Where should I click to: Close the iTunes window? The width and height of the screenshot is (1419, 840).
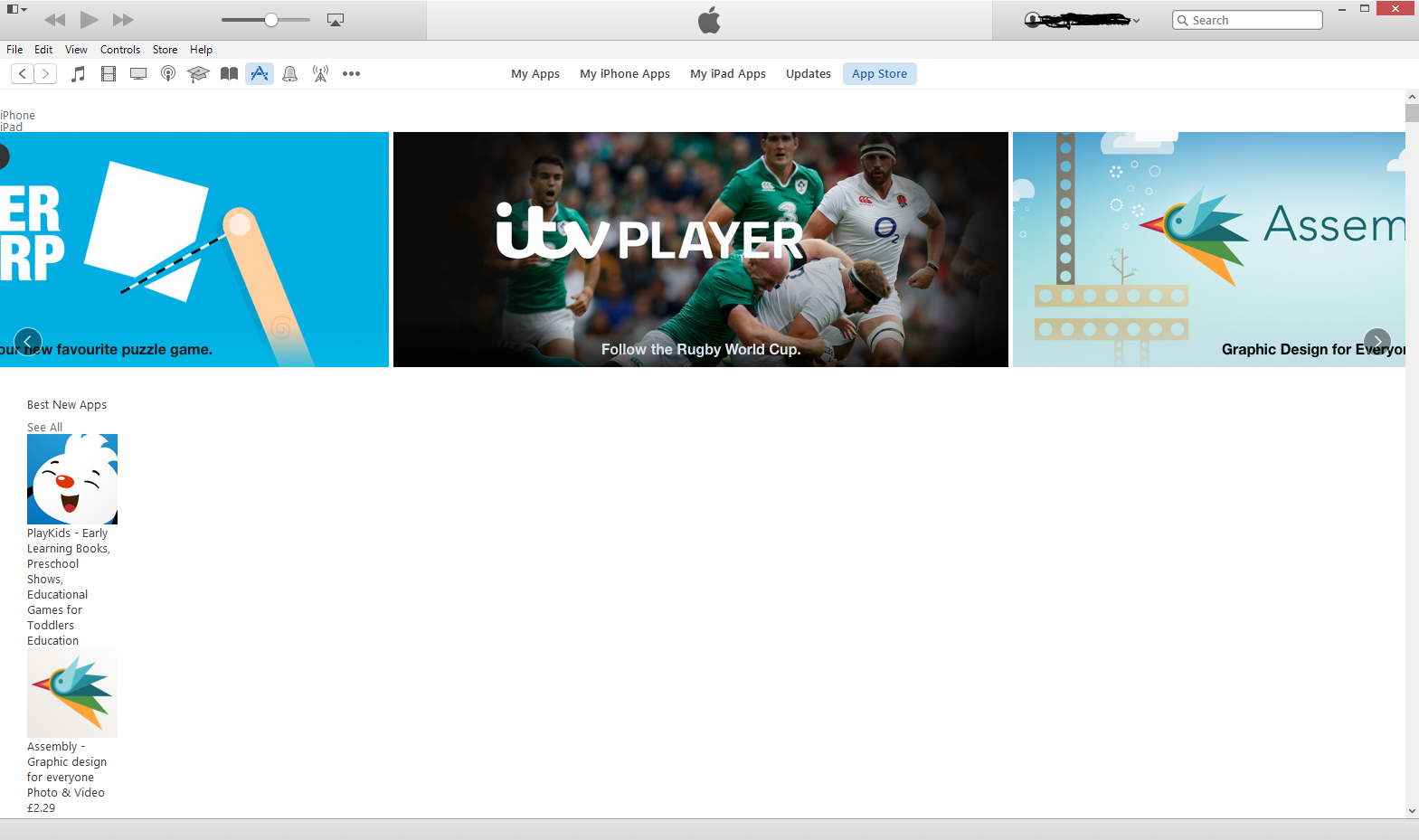point(1395,9)
